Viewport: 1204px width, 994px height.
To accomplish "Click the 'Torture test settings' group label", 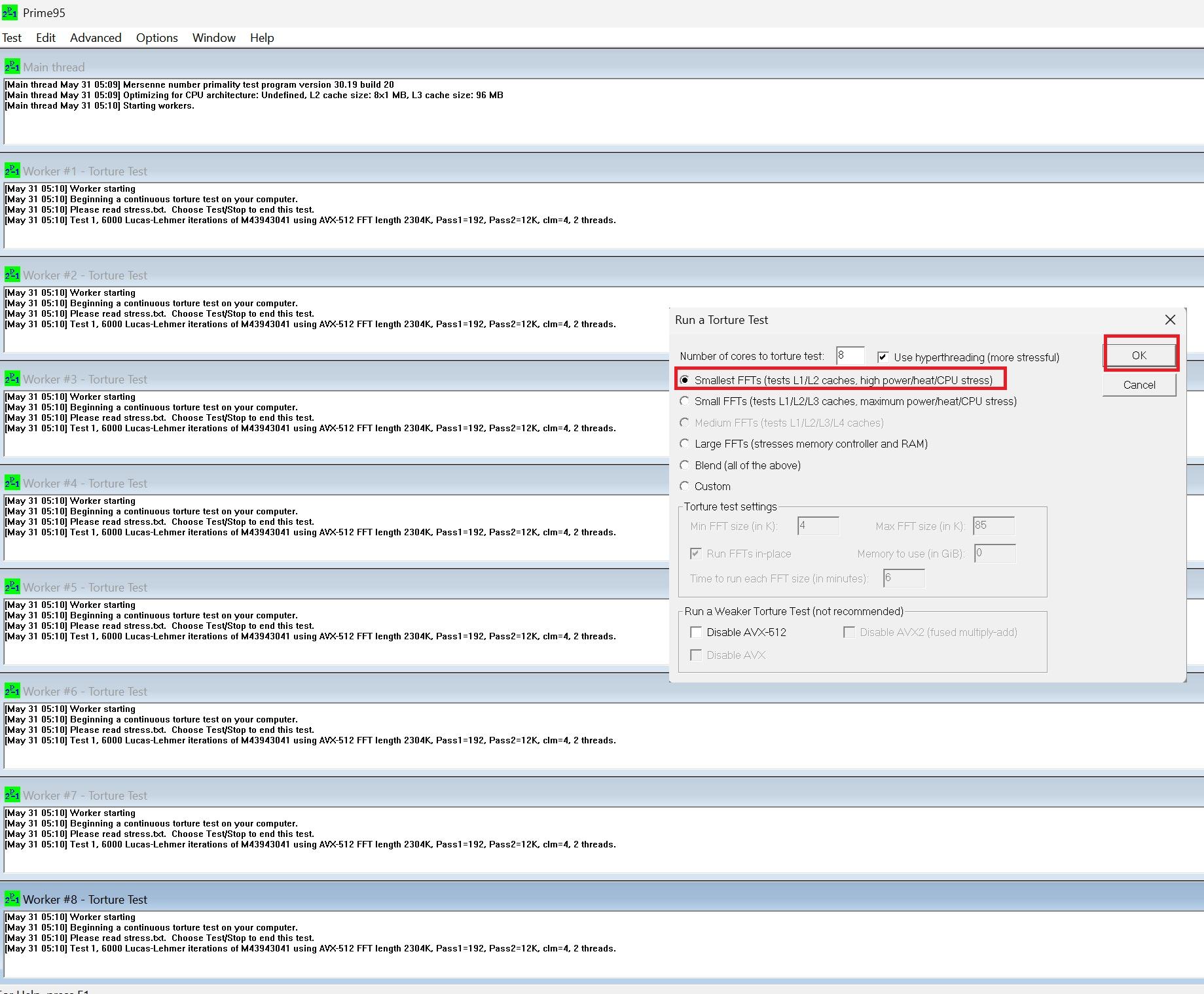I will click(x=731, y=506).
